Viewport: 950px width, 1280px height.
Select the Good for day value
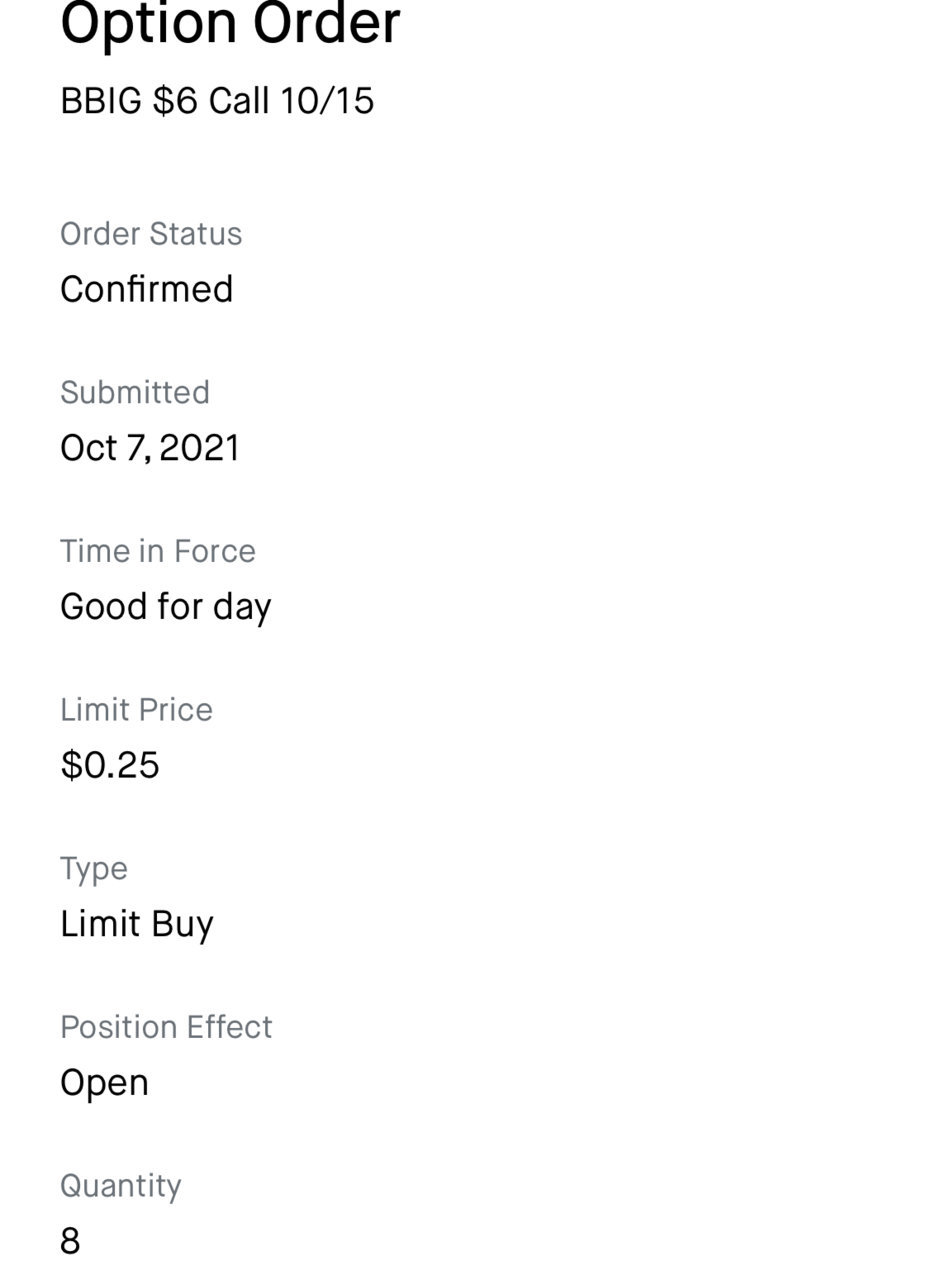tap(166, 607)
